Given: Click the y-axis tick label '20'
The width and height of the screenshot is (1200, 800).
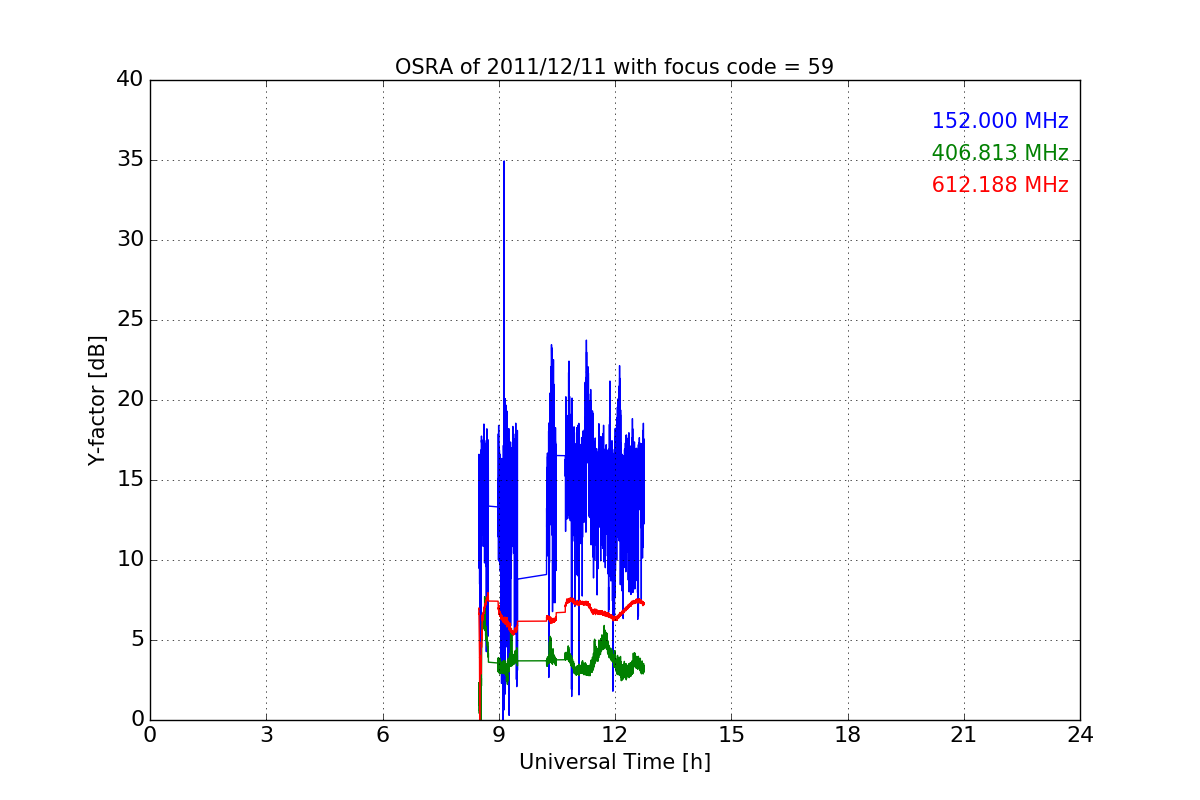Looking at the screenshot, I should click(x=130, y=400).
